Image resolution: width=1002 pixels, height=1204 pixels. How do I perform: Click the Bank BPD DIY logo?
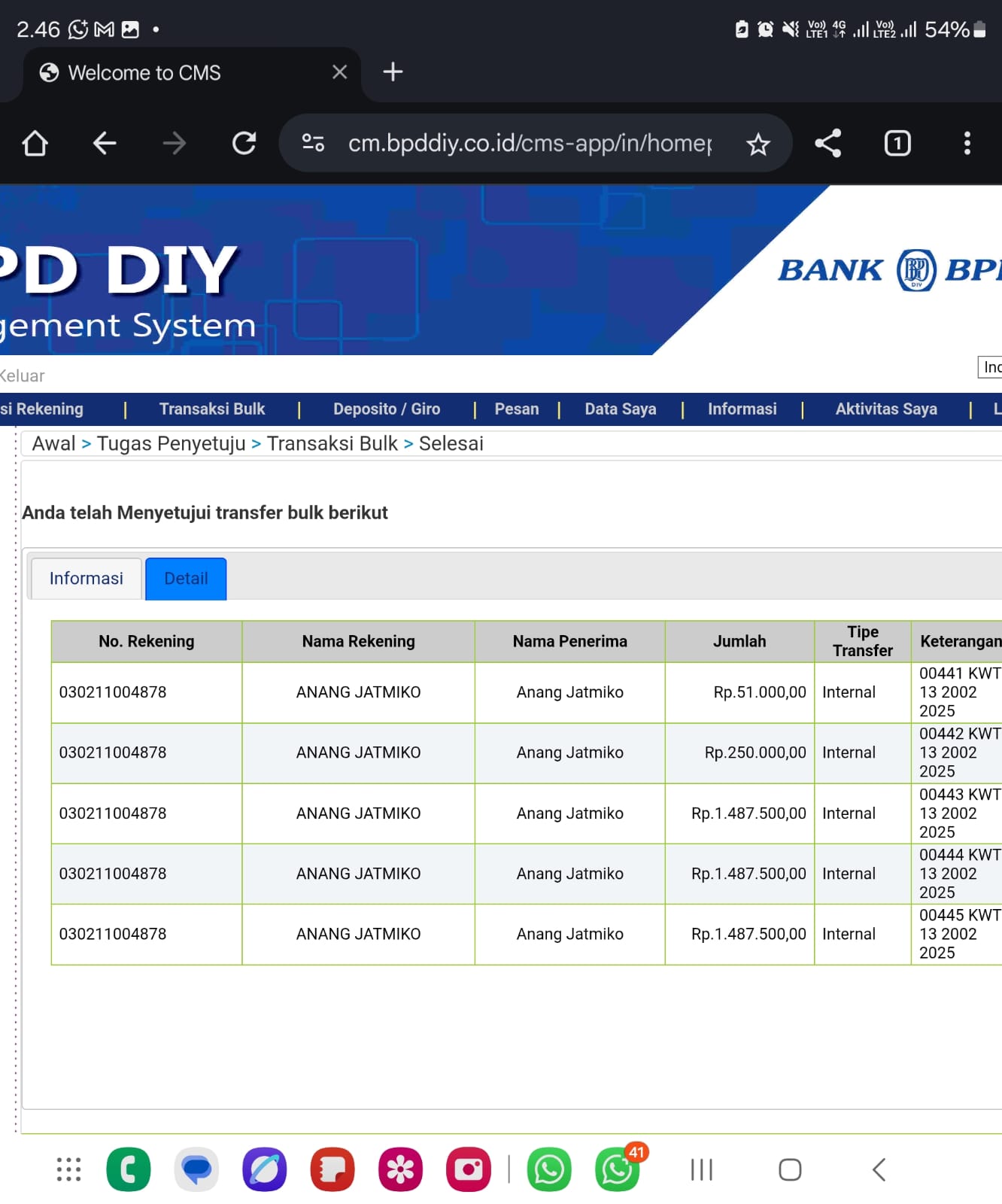pos(890,269)
